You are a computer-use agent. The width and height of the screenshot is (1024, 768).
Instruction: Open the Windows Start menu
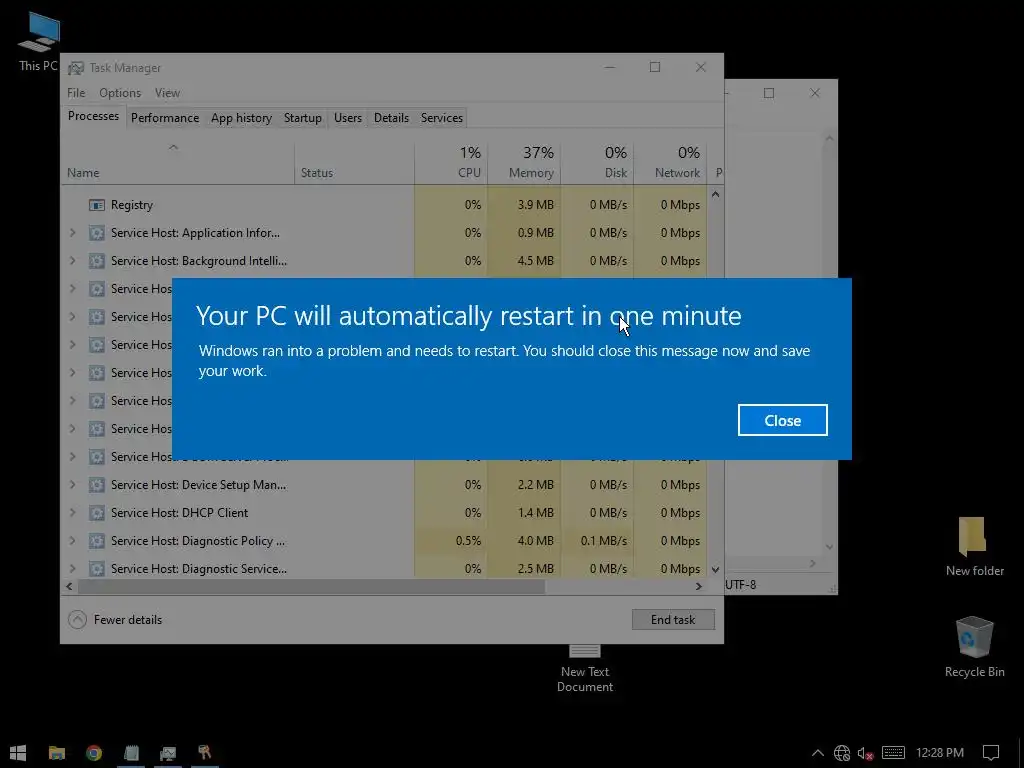(x=18, y=752)
